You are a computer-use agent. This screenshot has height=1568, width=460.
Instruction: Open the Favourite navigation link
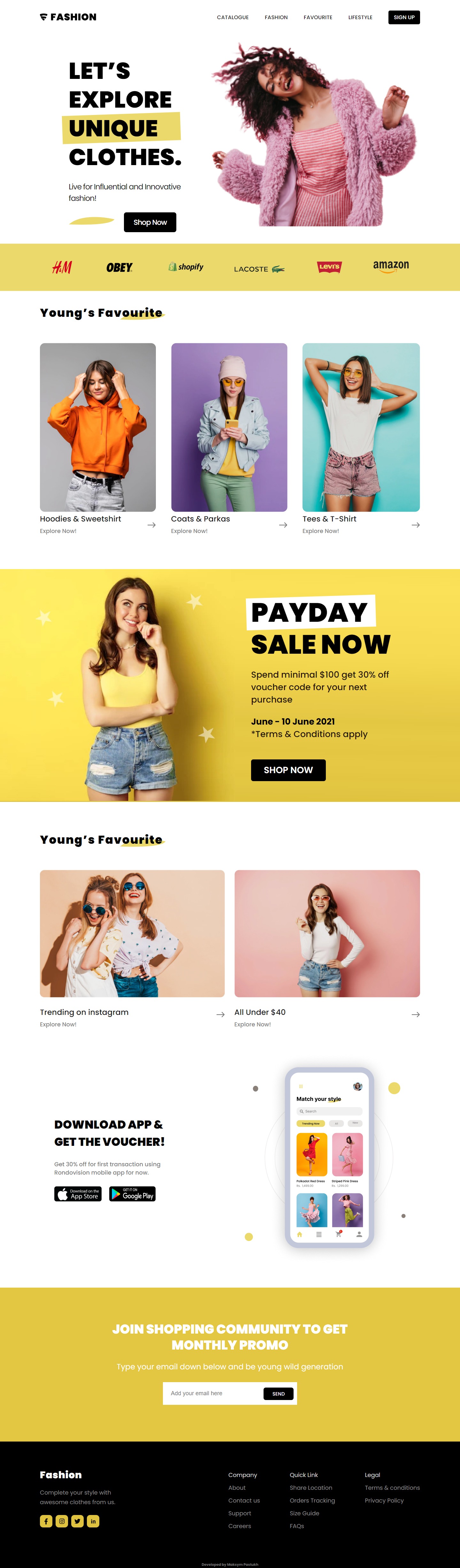(x=318, y=17)
